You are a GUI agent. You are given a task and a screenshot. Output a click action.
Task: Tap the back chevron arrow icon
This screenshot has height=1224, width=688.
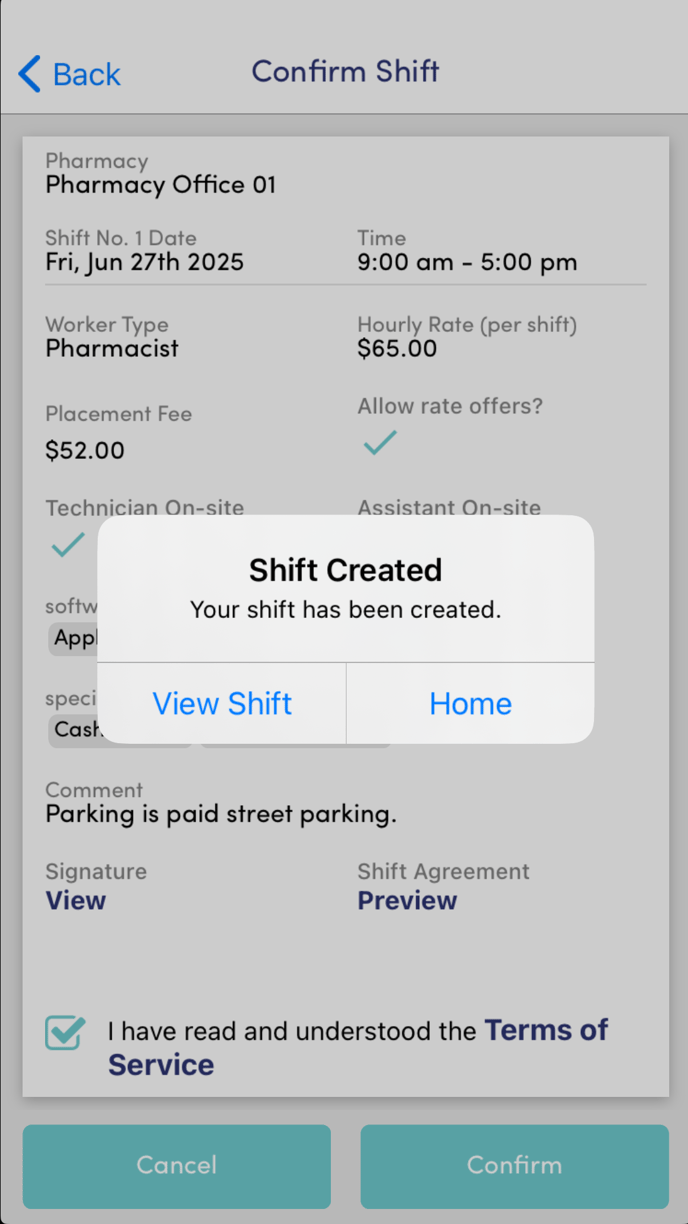click(x=29, y=74)
